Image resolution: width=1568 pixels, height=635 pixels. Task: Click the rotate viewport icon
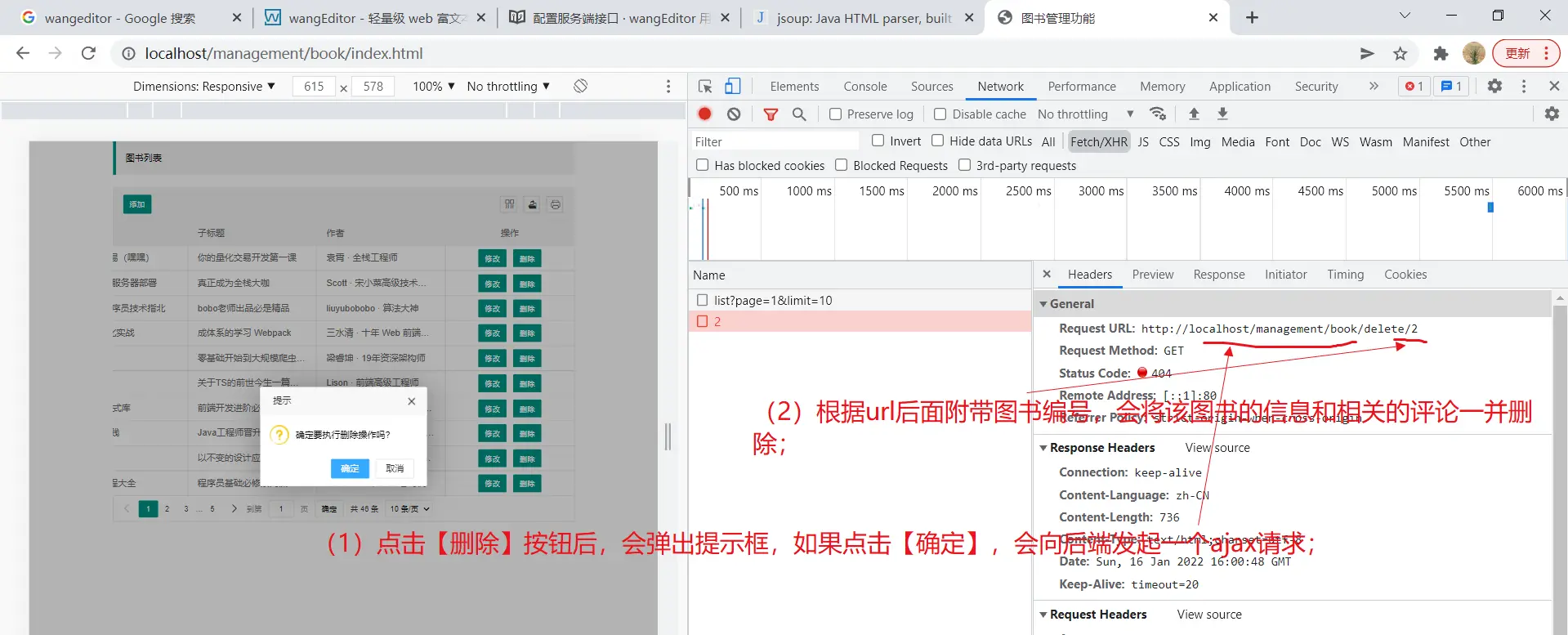coord(580,86)
